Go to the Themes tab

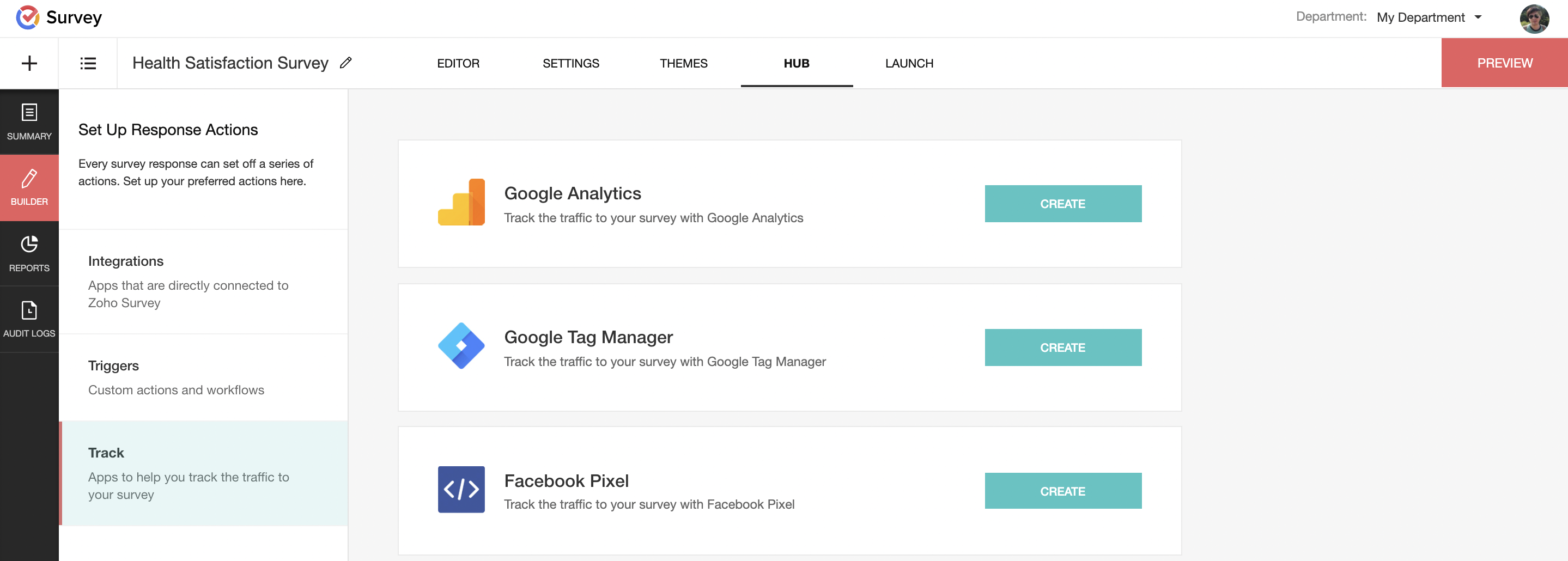pyautogui.click(x=683, y=63)
